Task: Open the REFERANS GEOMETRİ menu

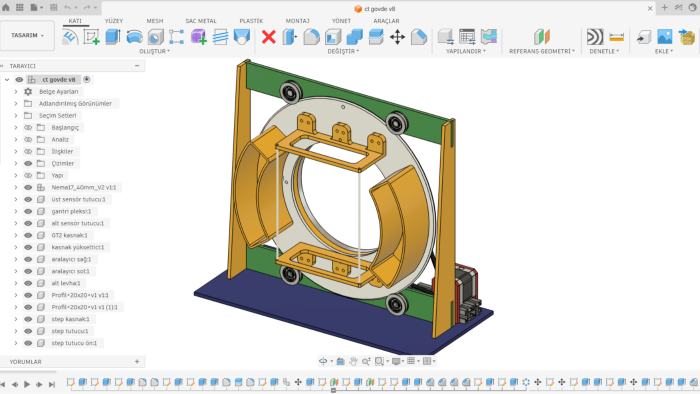Action: pyautogui.click(x=542, y=51)
